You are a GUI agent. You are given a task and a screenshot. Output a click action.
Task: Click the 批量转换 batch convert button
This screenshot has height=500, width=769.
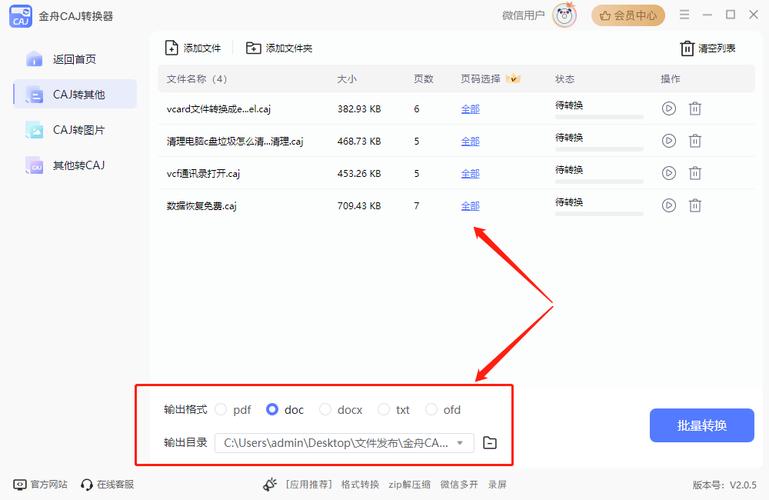click(x=702, y=425)
